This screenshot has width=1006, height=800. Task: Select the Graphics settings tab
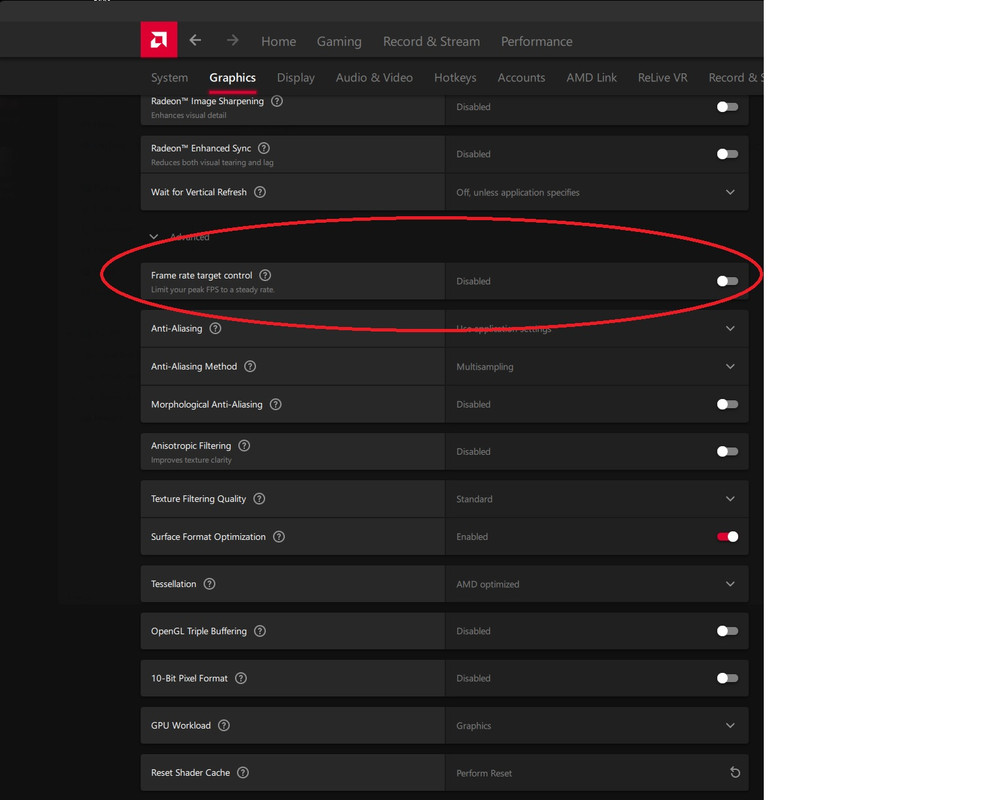coord(232,78)
